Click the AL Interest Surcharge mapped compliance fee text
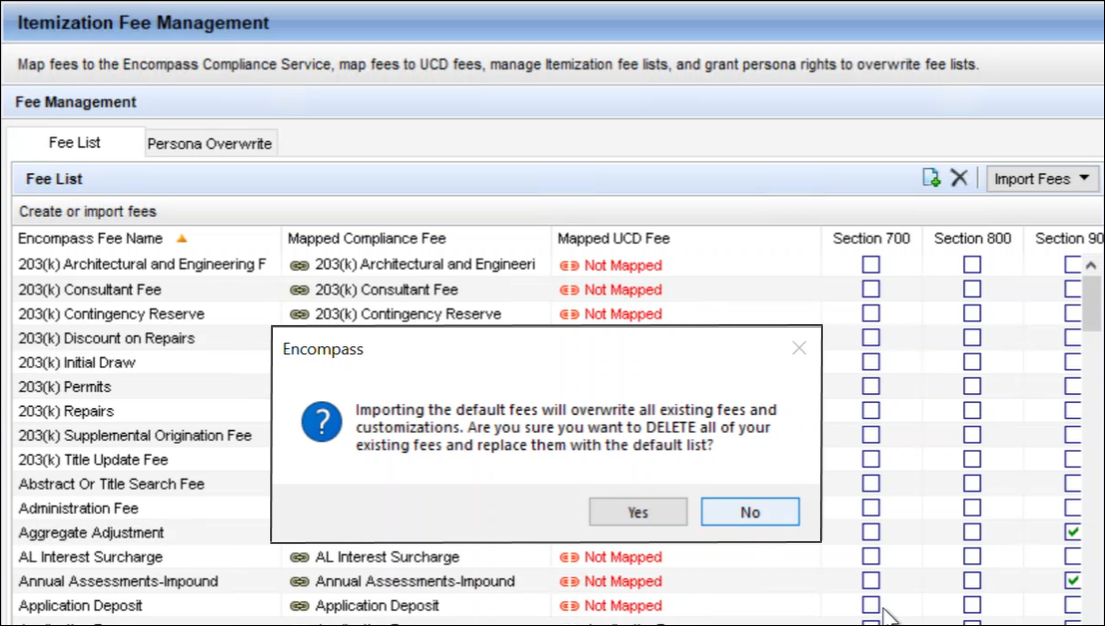This screenshot has width=1105, height=626. 387,557
